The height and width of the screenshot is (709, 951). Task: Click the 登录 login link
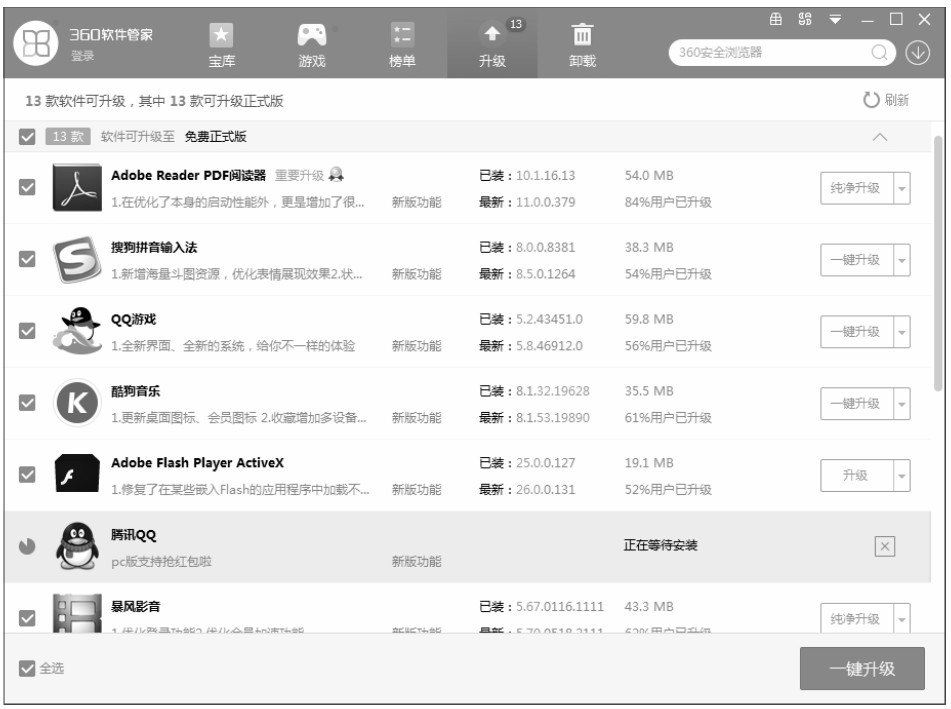[82, 56]
